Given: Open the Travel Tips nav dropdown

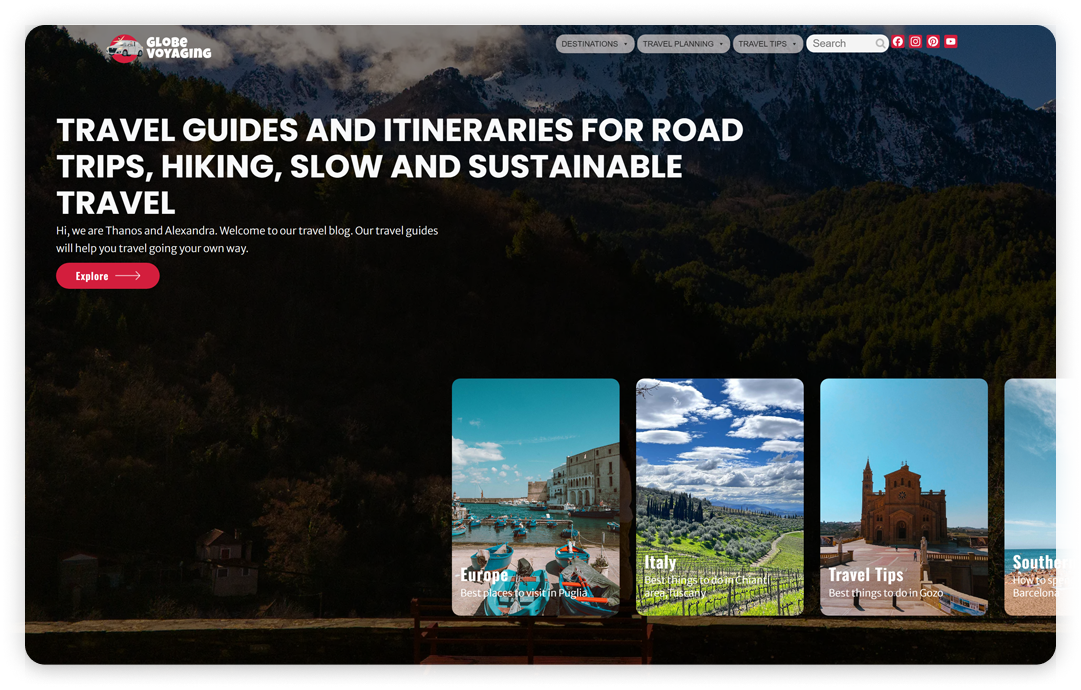Looking at the screenshot, I should click(x=768, y=44).
